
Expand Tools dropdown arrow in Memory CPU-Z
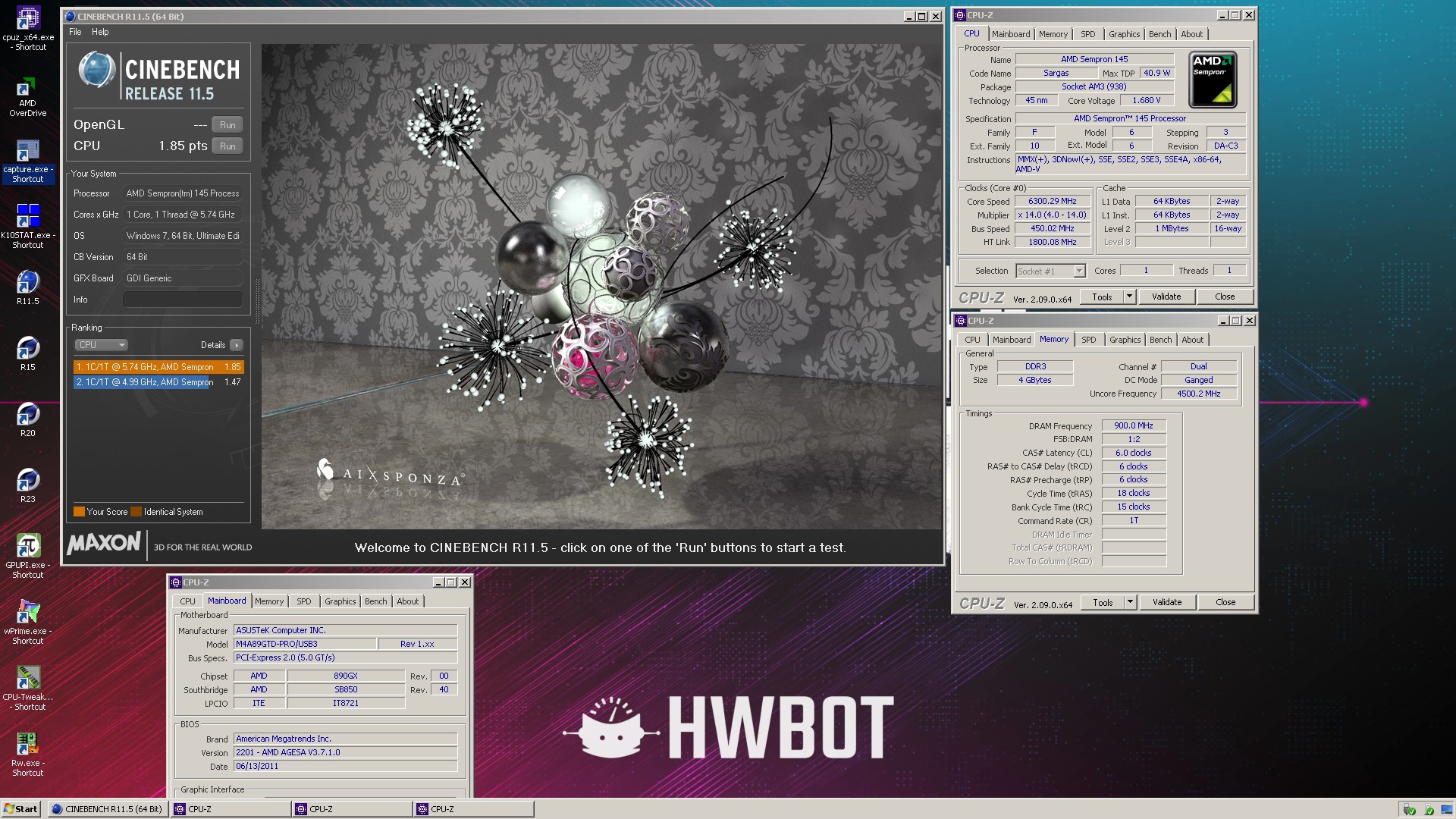[x=1130, y=602]
